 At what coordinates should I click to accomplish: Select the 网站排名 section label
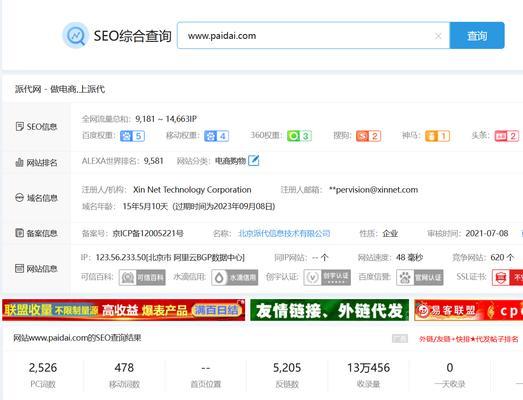(x=37, y=162)
